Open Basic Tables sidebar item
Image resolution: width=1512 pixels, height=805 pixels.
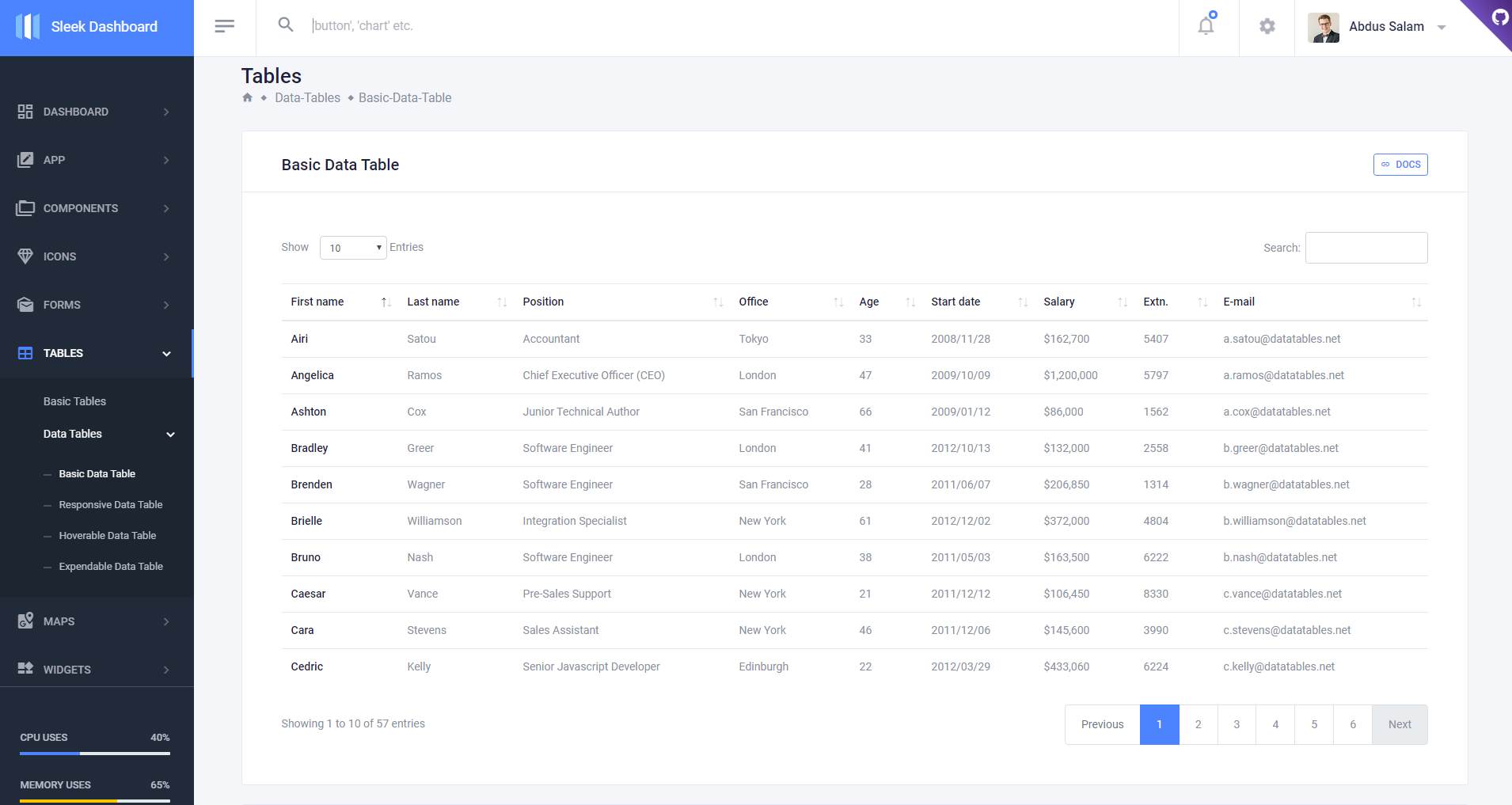coord(74,401)
